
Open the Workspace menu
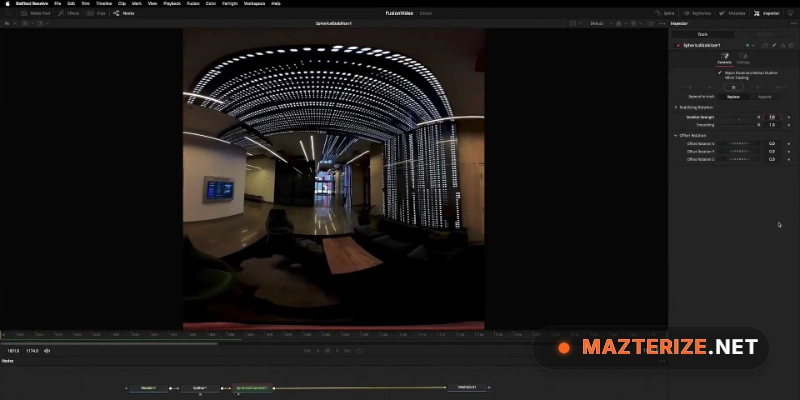click(254, 3)
